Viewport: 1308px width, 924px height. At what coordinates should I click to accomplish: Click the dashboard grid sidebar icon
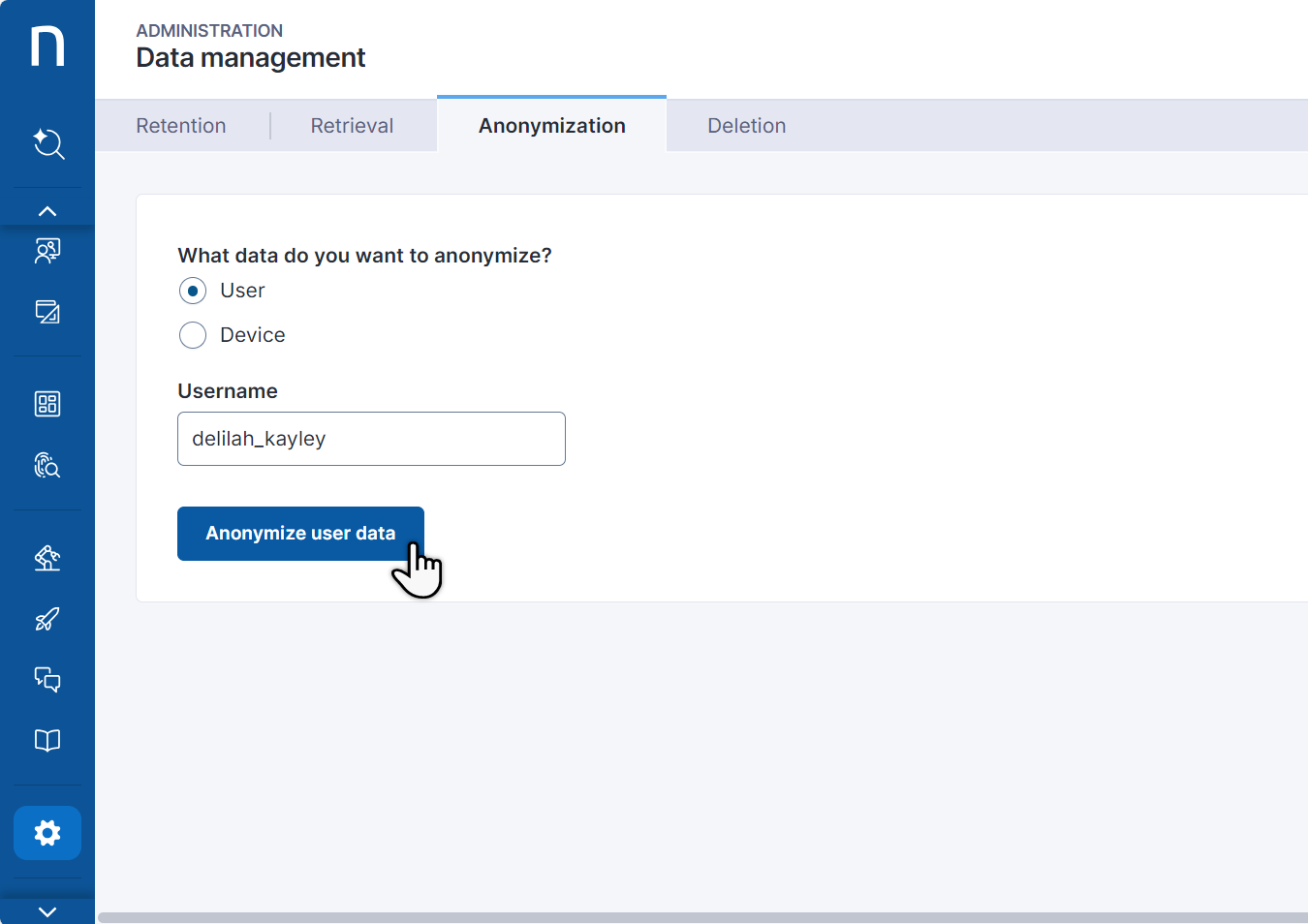[x=47, y=404]
